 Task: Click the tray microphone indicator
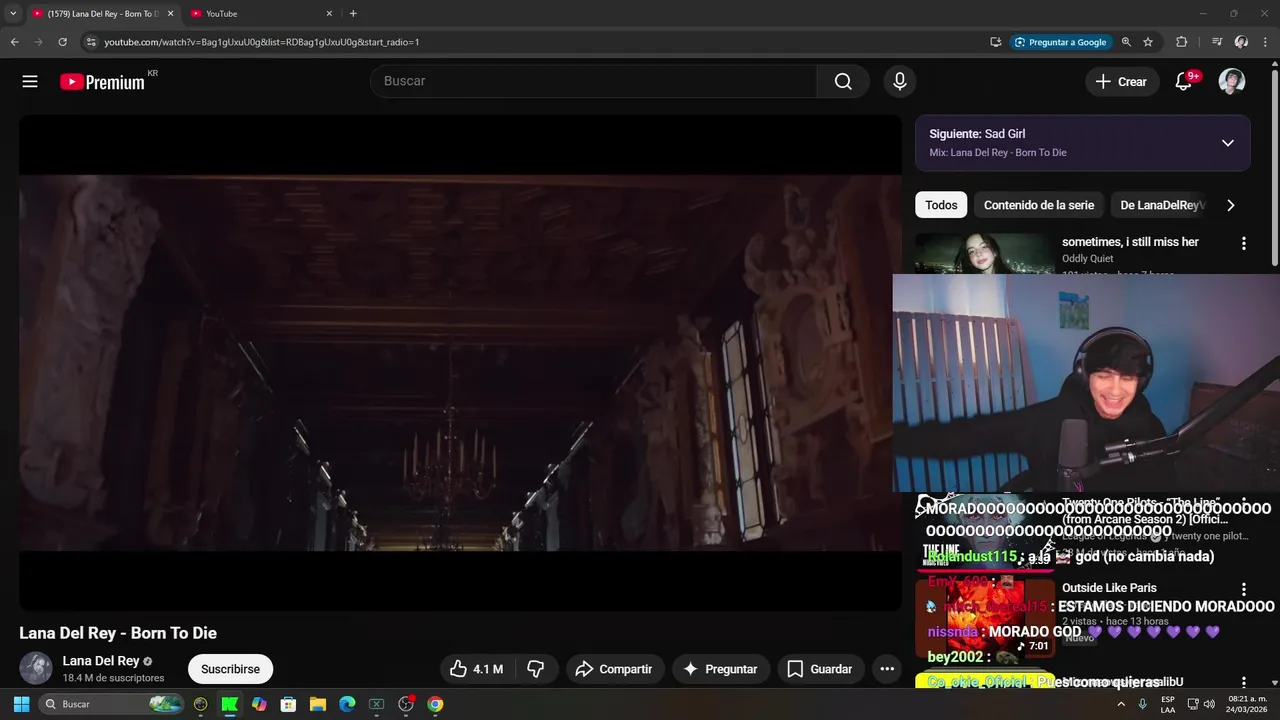1142,704
